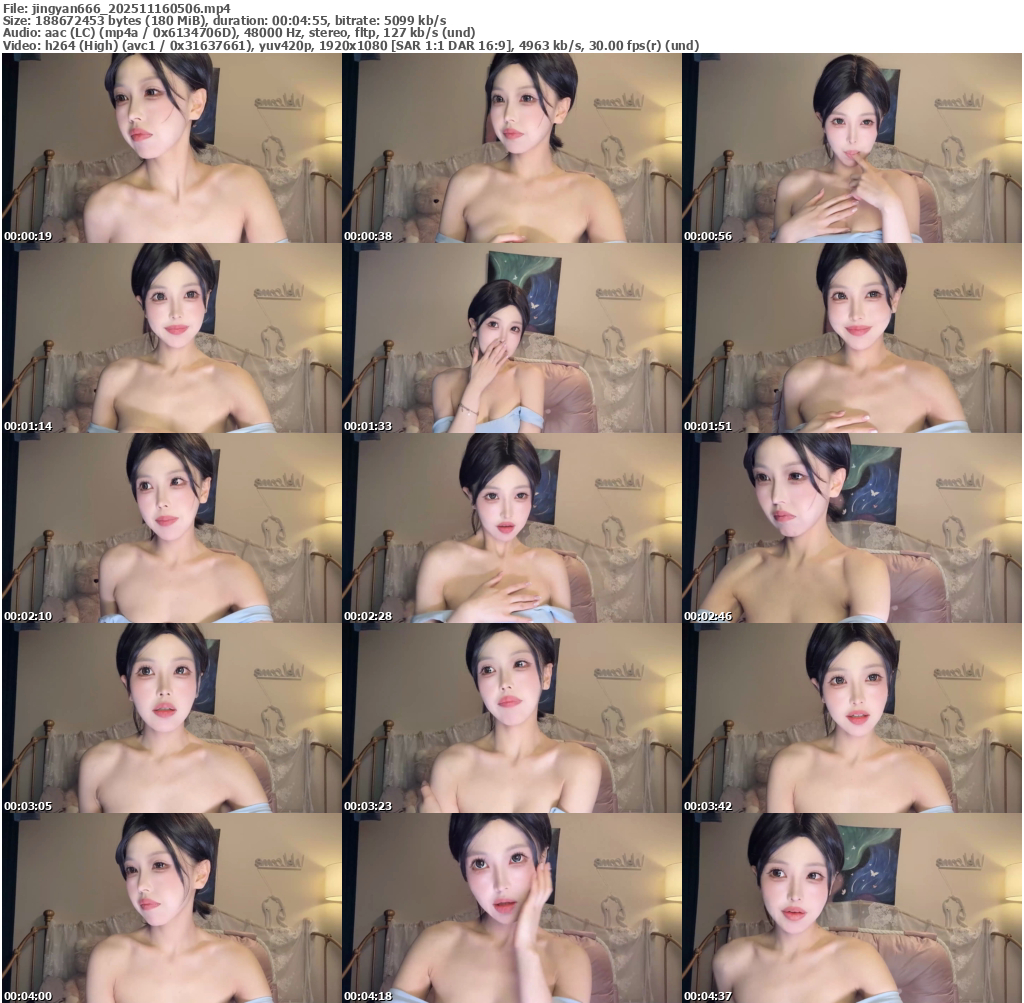Click the Audio line with aac (LC)
Screen dimensions: 1024x1003
239,33
